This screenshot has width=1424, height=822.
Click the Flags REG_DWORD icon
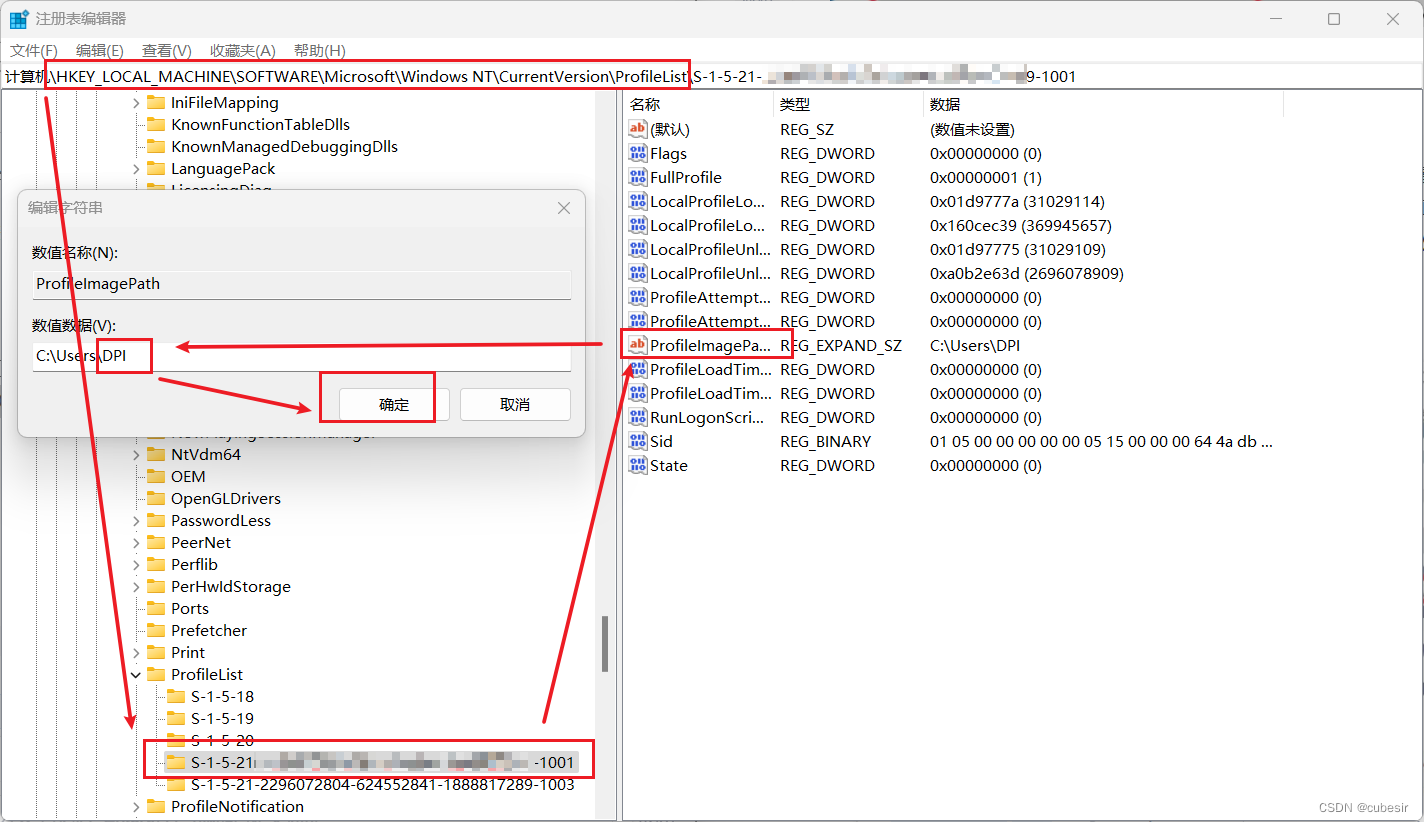[x=637, y=153]
